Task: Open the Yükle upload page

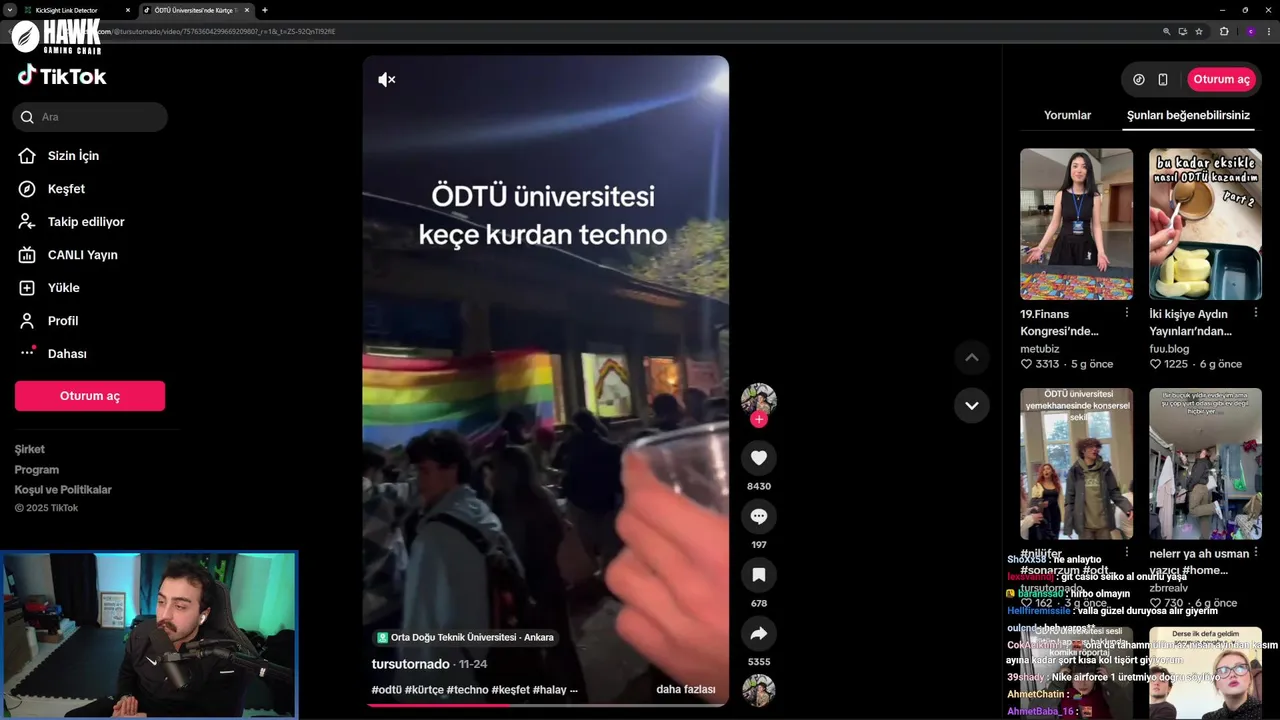Action: pyautogui.click(x=63, y=288)
